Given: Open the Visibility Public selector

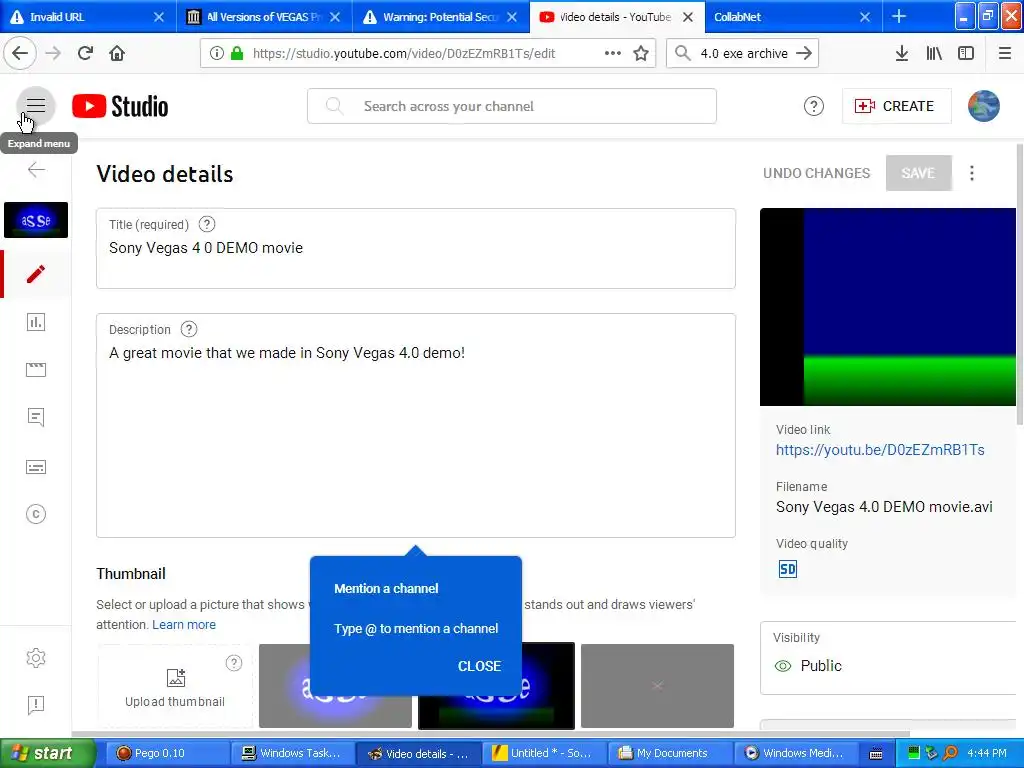Looking at the screenshot, I should (x=888, y=658).
